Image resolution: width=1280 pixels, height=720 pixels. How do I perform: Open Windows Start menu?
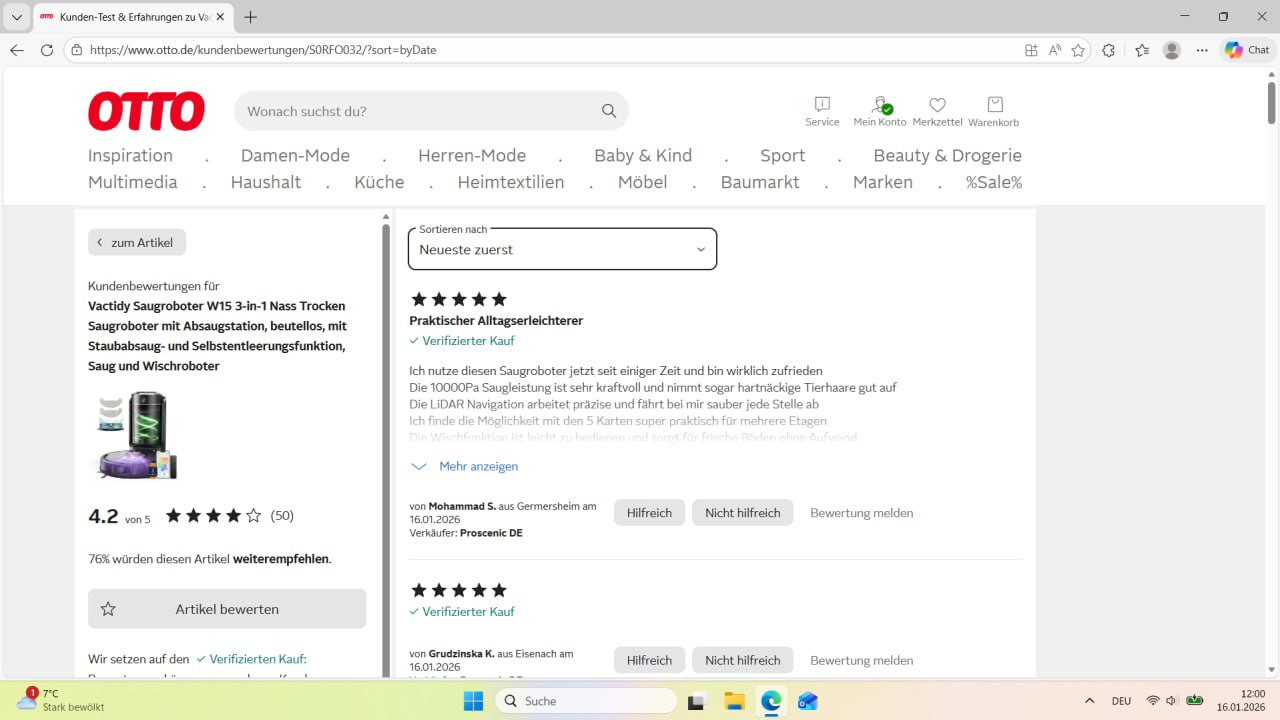click(473, 701)
